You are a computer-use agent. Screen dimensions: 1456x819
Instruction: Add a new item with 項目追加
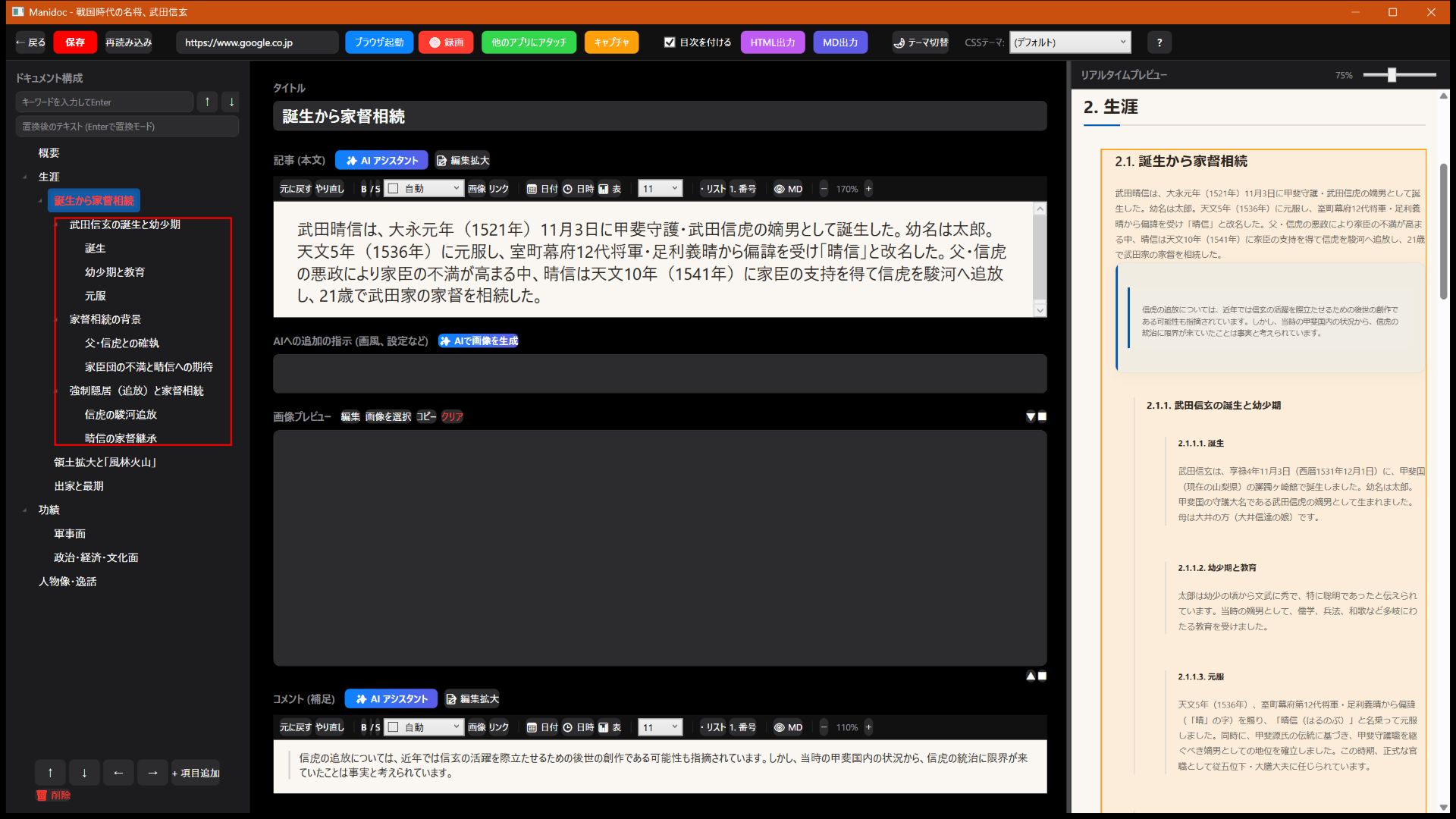195,772
